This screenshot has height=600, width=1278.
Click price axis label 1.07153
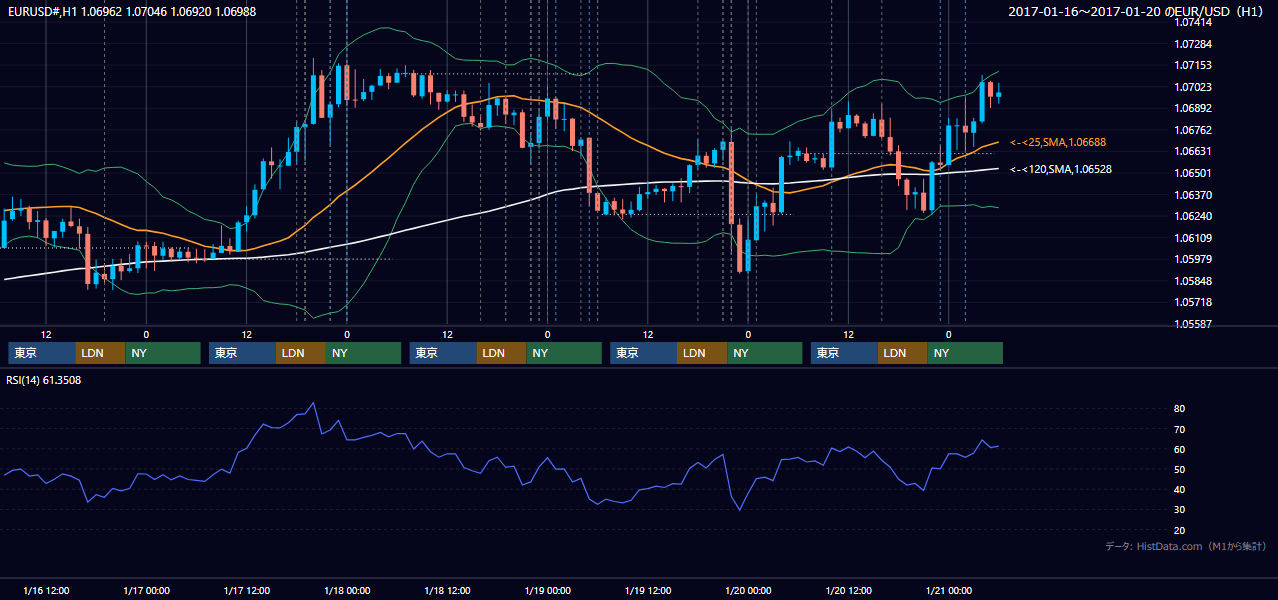click(x=1193, y=65)
